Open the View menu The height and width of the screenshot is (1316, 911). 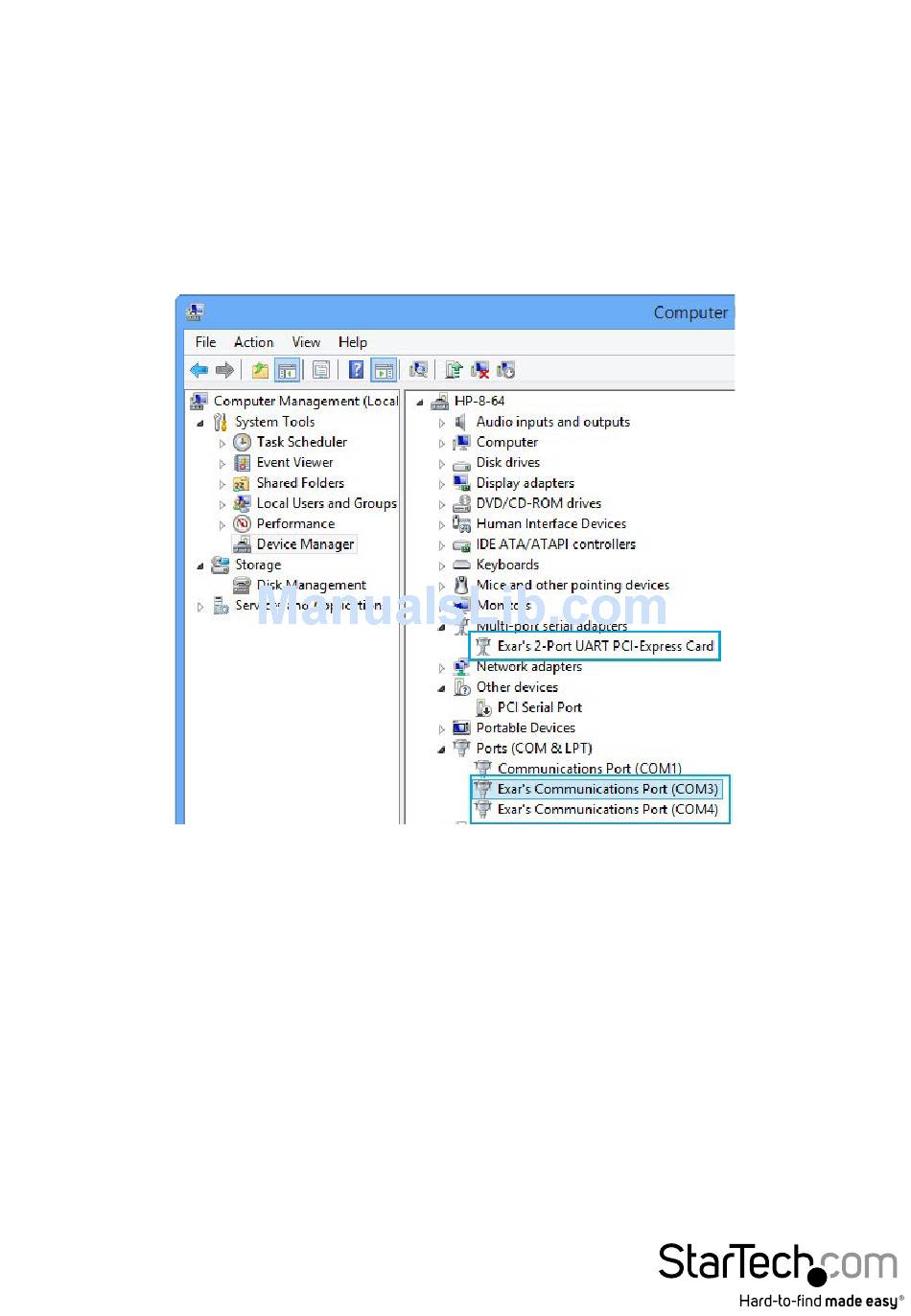pyautogui.click(x=306, y=342)
